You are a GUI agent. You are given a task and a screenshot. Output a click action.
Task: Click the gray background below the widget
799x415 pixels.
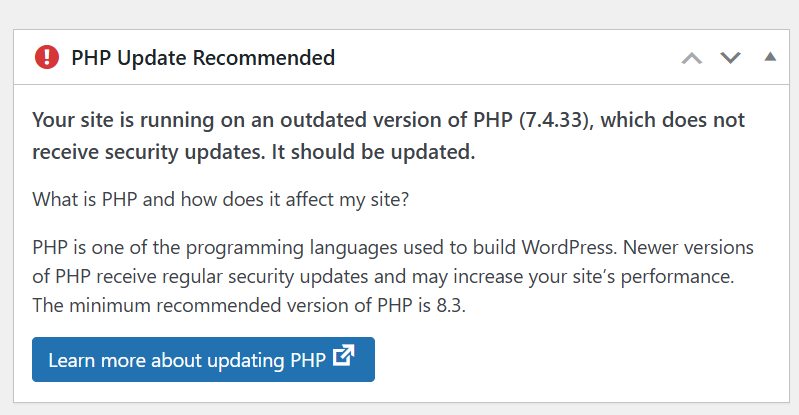tap(400, 409)
